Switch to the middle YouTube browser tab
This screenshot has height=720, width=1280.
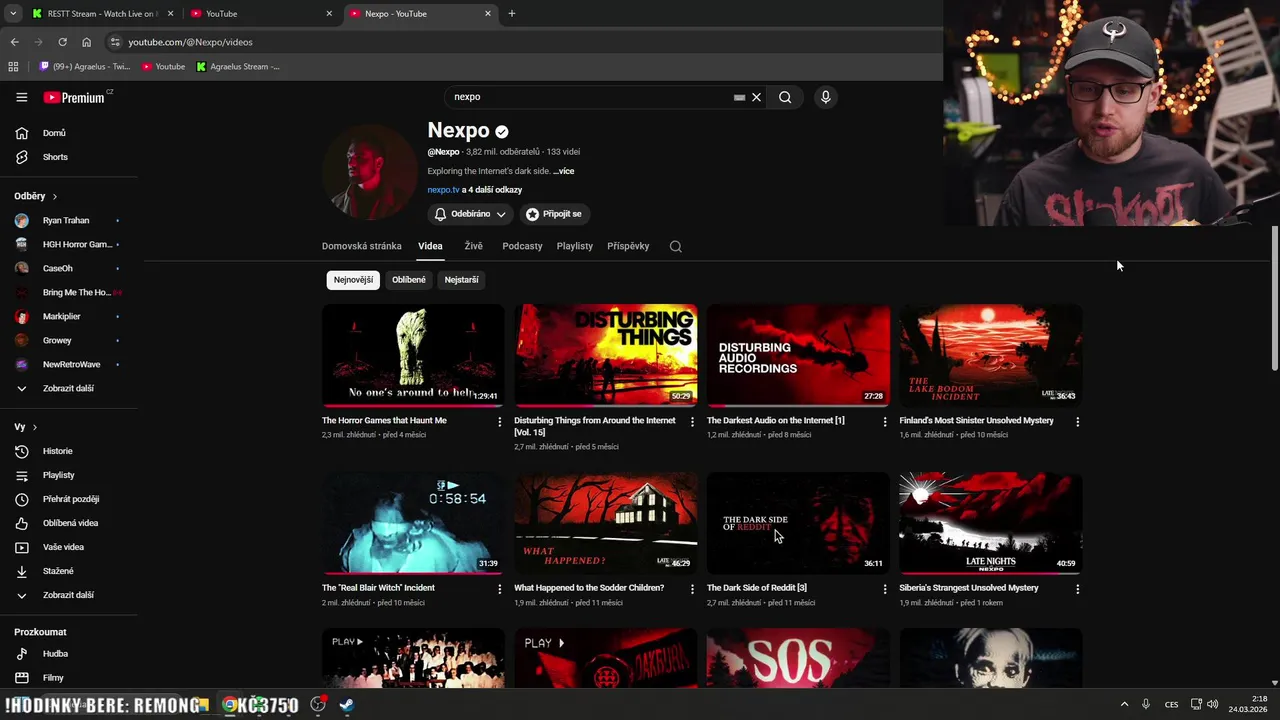click(261, 14)
